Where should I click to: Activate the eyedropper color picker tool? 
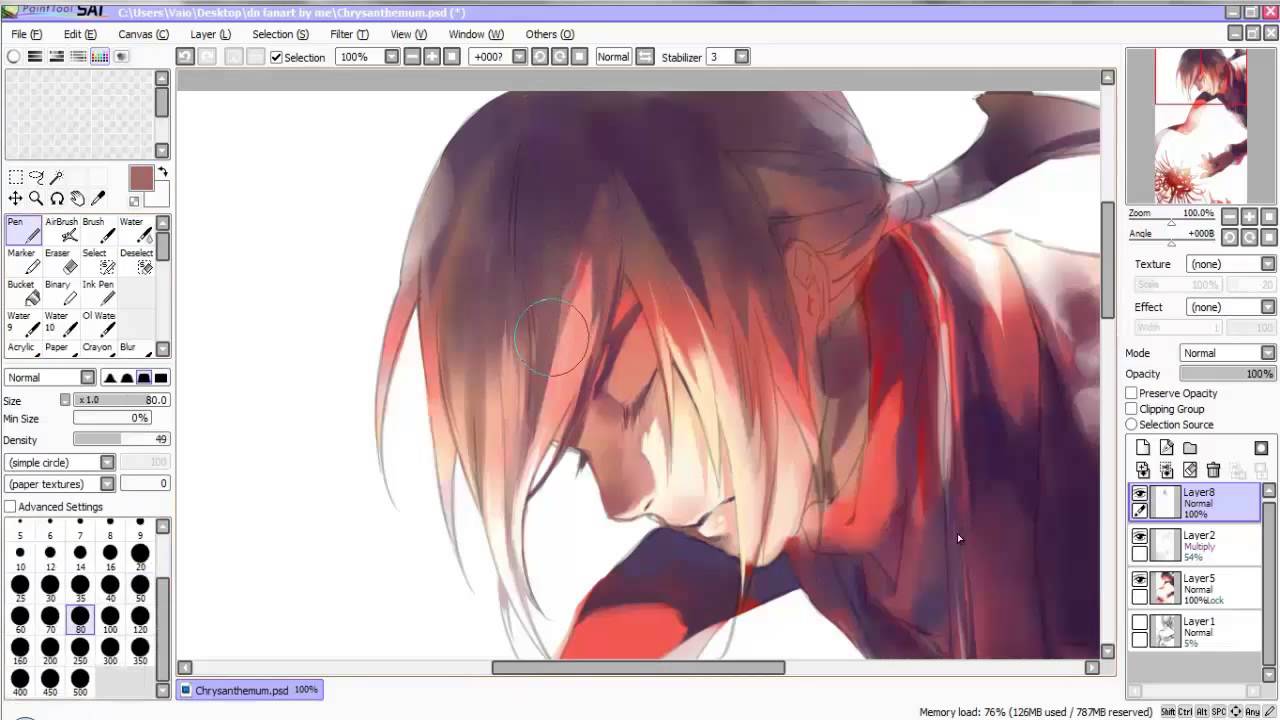click(98, 199)
